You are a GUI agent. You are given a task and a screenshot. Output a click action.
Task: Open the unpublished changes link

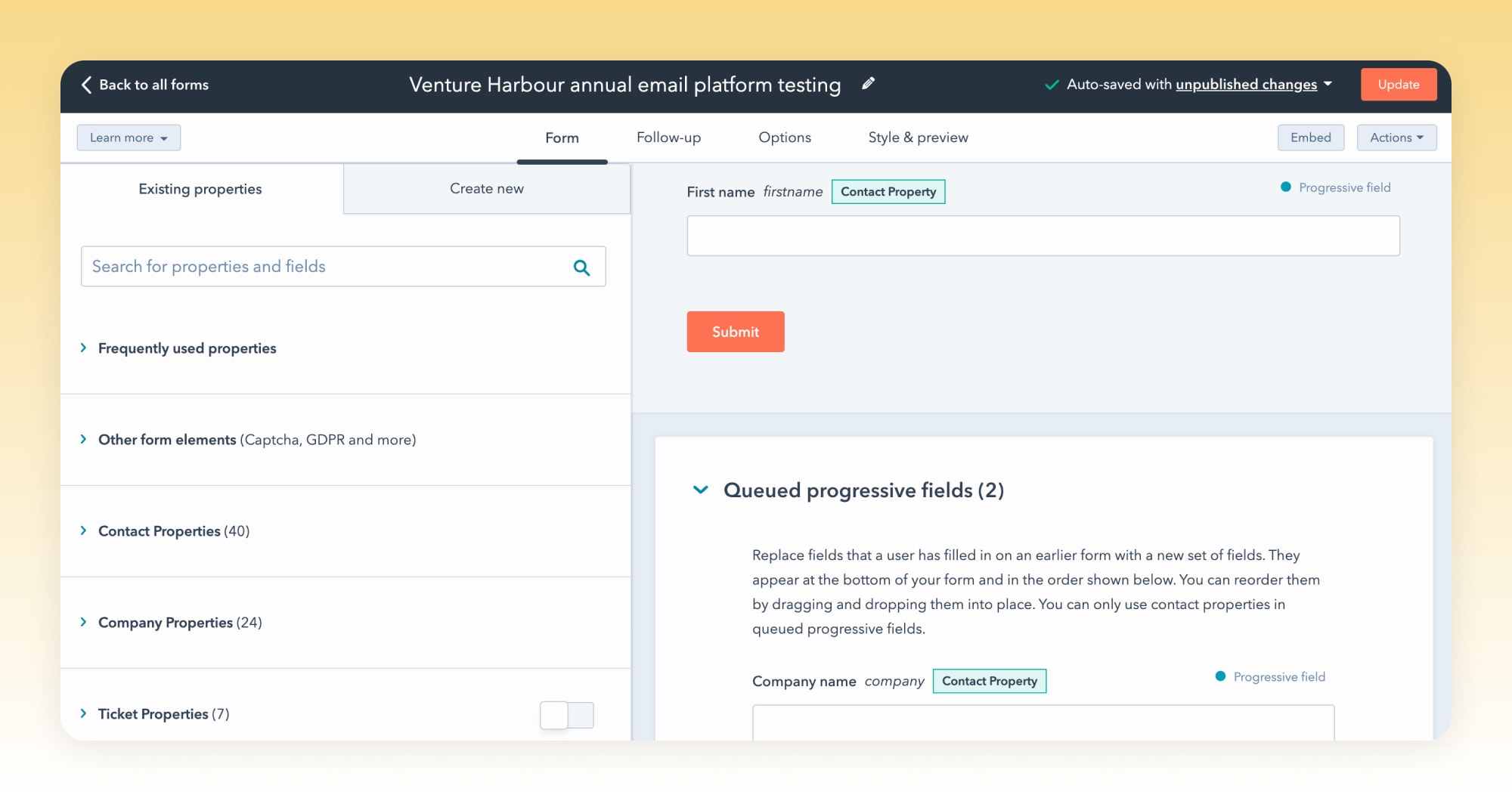[x=1246, y=85]
